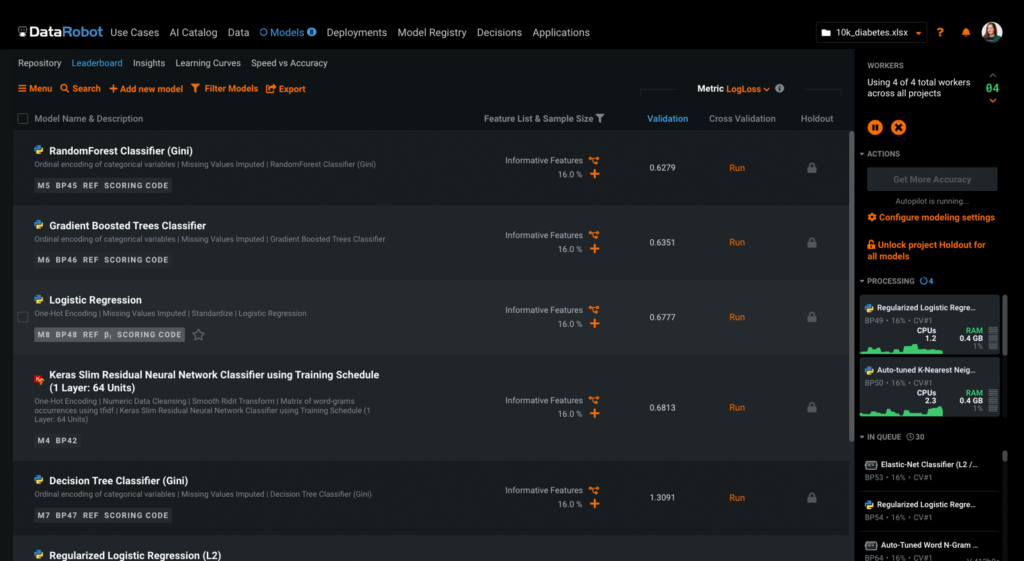1024x561 pixels.
Task: Switch to the Learning Curves tab
Action: [208, 63]
